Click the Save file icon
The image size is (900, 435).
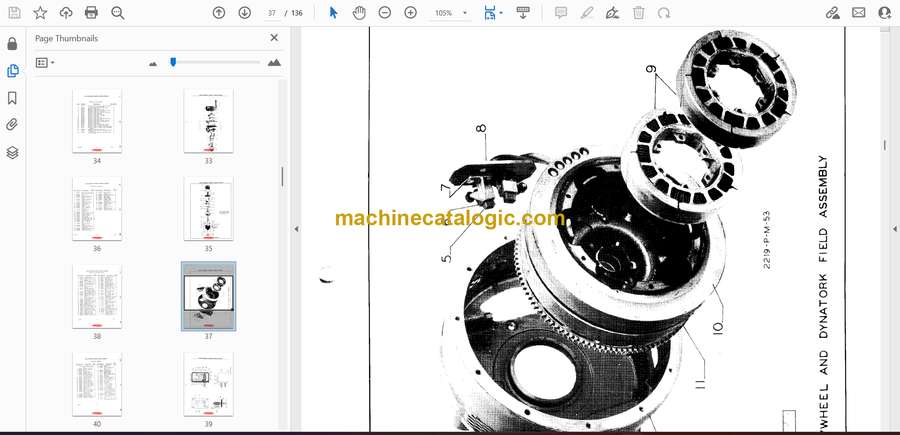[x=14, y=13]
